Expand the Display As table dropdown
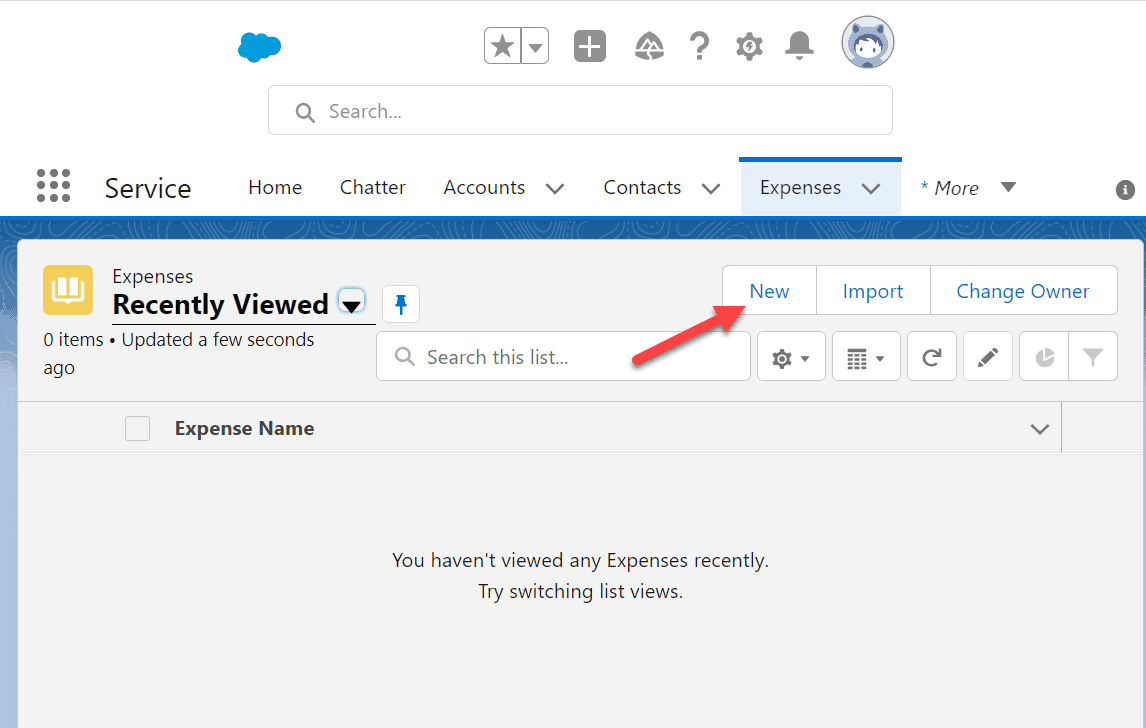The image size is (1146, 728). pyautogui.click(x=866, y=355)
